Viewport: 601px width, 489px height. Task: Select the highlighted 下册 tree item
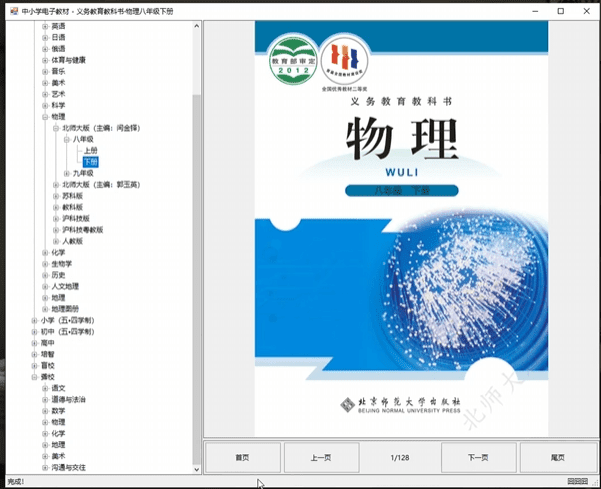pyautogui.click(x=90, y=161)
